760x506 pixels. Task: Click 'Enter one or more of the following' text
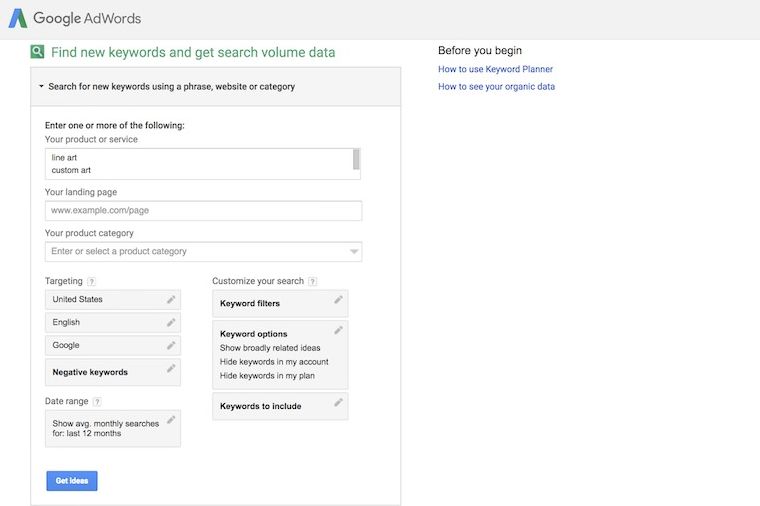coord(115,125)
